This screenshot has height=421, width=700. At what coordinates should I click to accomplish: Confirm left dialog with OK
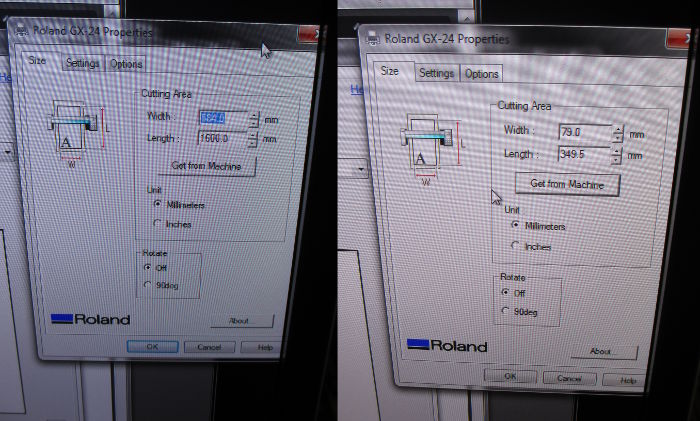coord(152,346)
